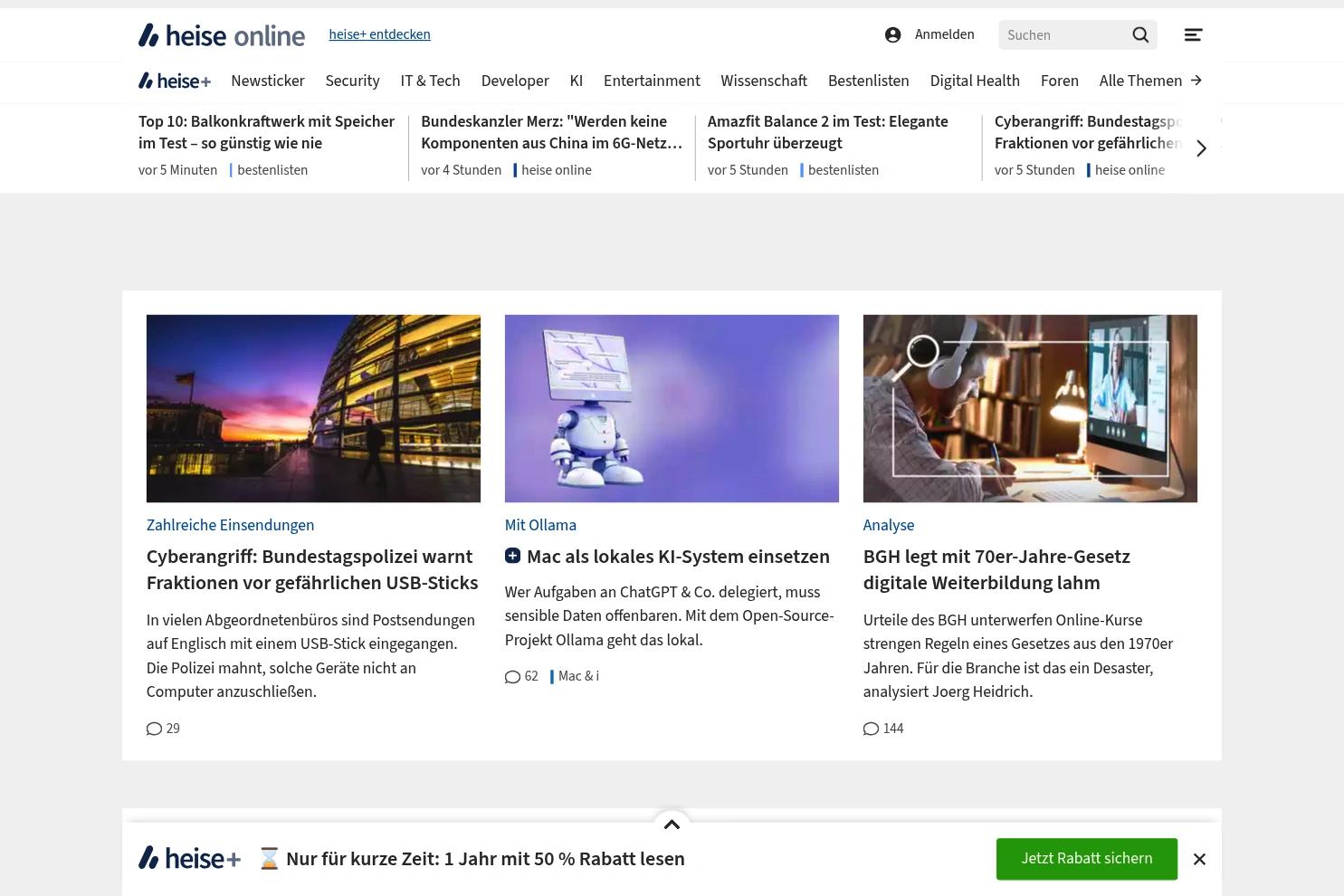
Task: Switch to the Security section
Action: (352, 81)
